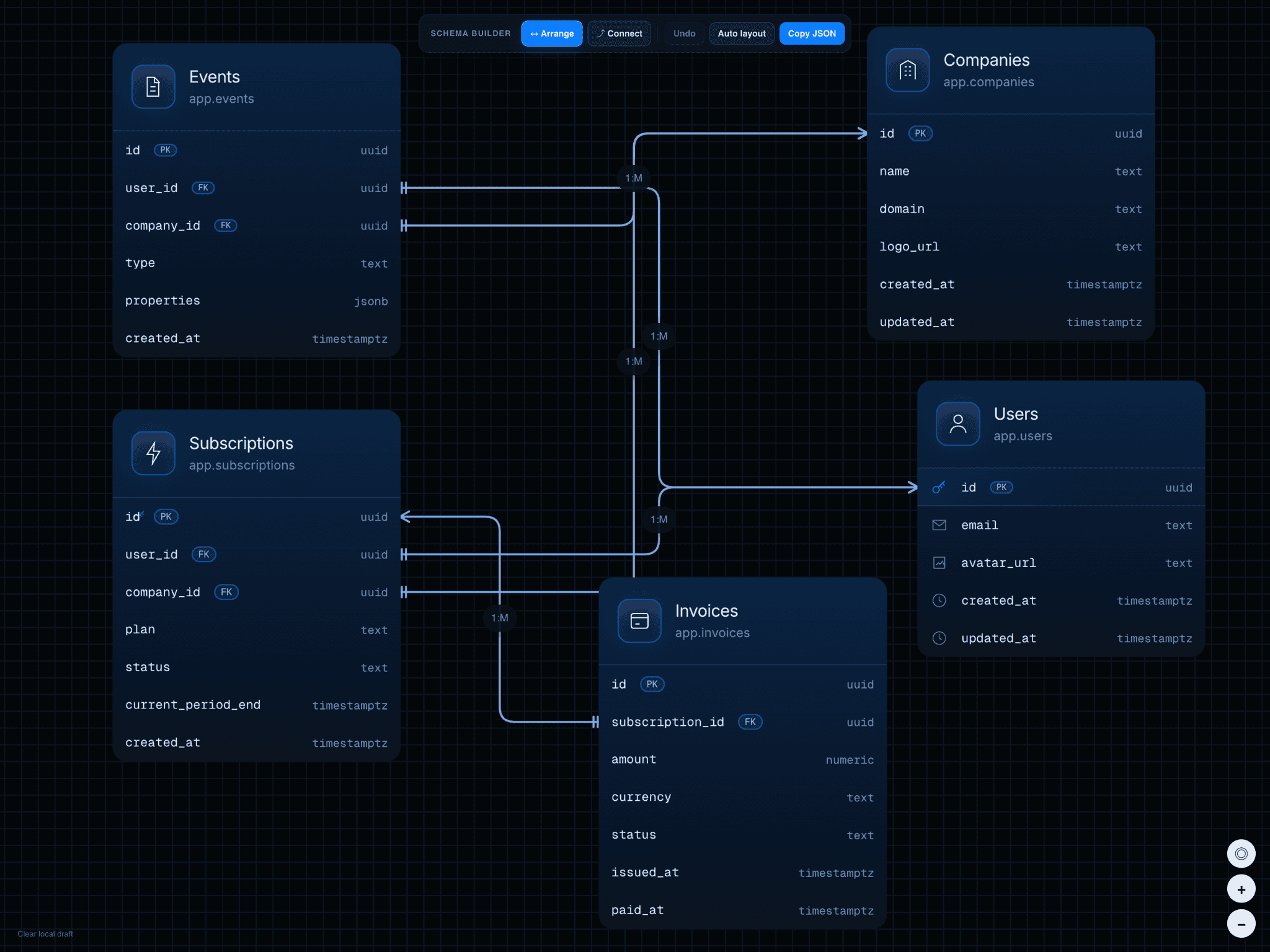Select the 1:M label nearest Companies id arrow
The width and height of the screenshot is (1270, 952).
tap(634, 178)
